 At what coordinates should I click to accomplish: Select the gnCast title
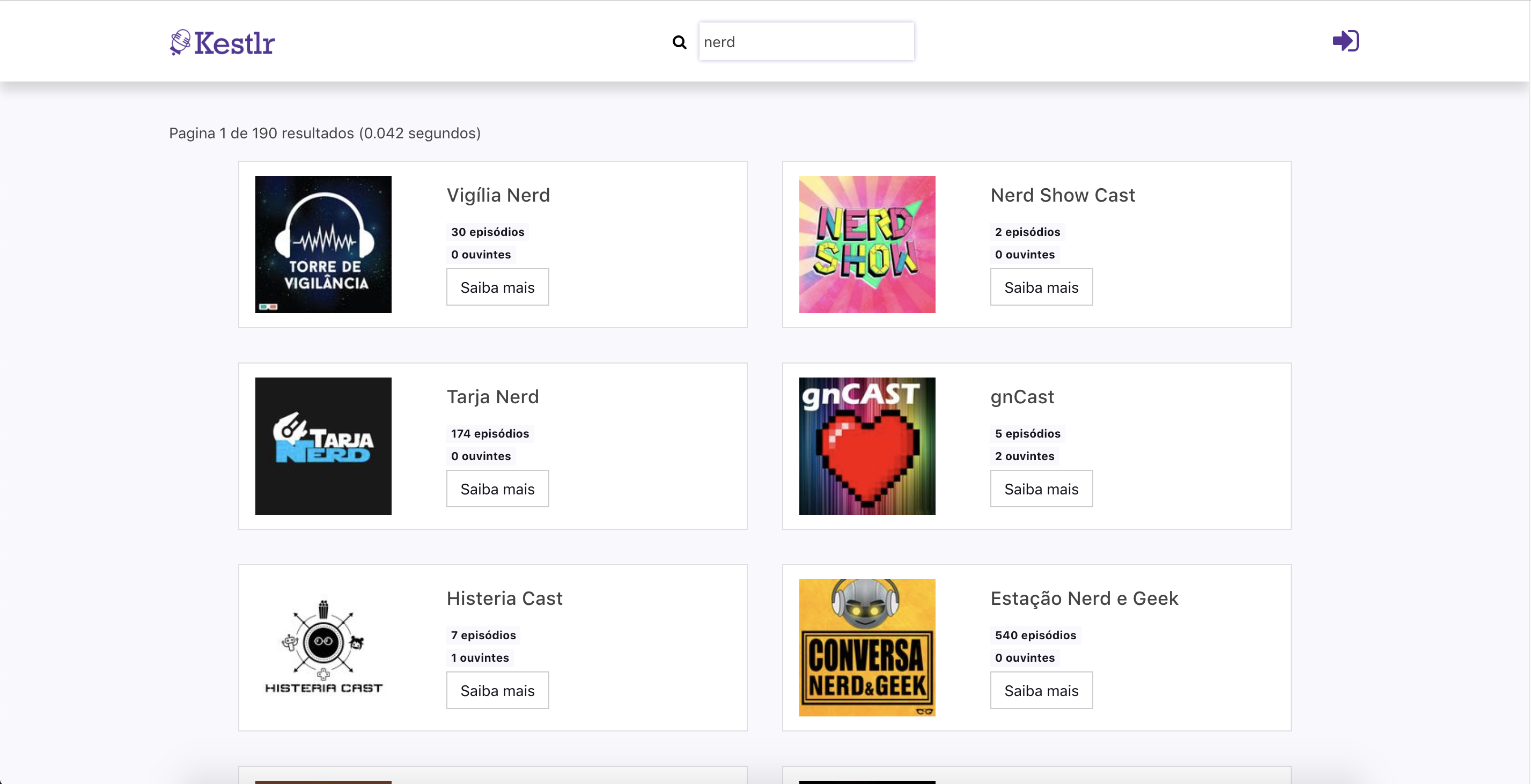[1022, 397]
